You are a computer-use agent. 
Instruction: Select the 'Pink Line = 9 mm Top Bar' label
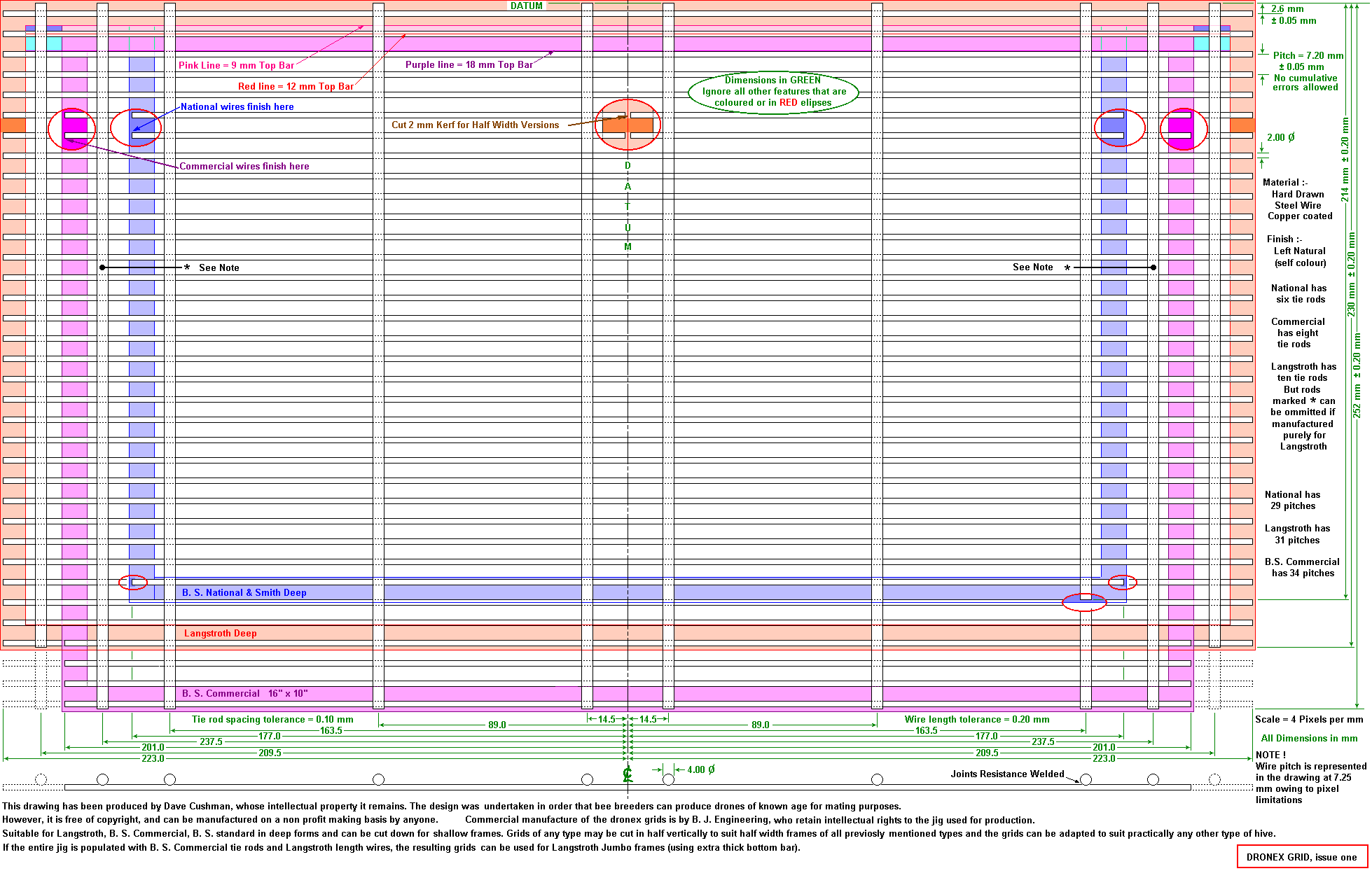(236, 65)
